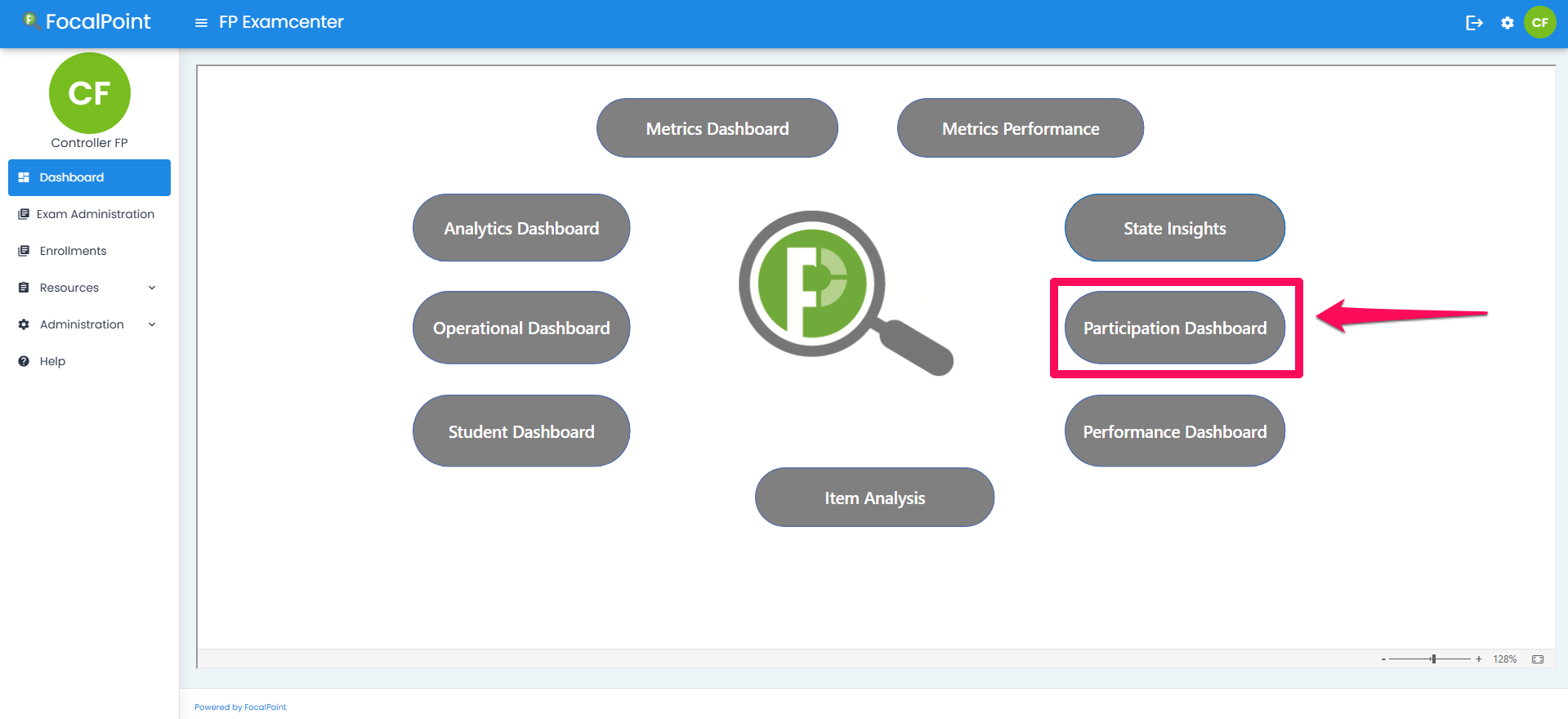Screen dimensions: 1568x719
Task: Click the FP Examcenter title
Action: [x=281, y=22]
